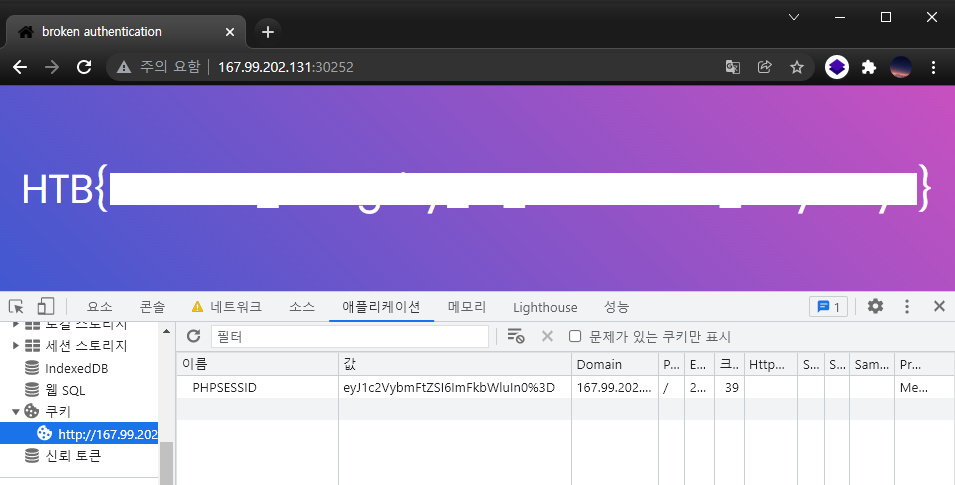Collapse the 쿠키 tree node

[x=16, y=412]
